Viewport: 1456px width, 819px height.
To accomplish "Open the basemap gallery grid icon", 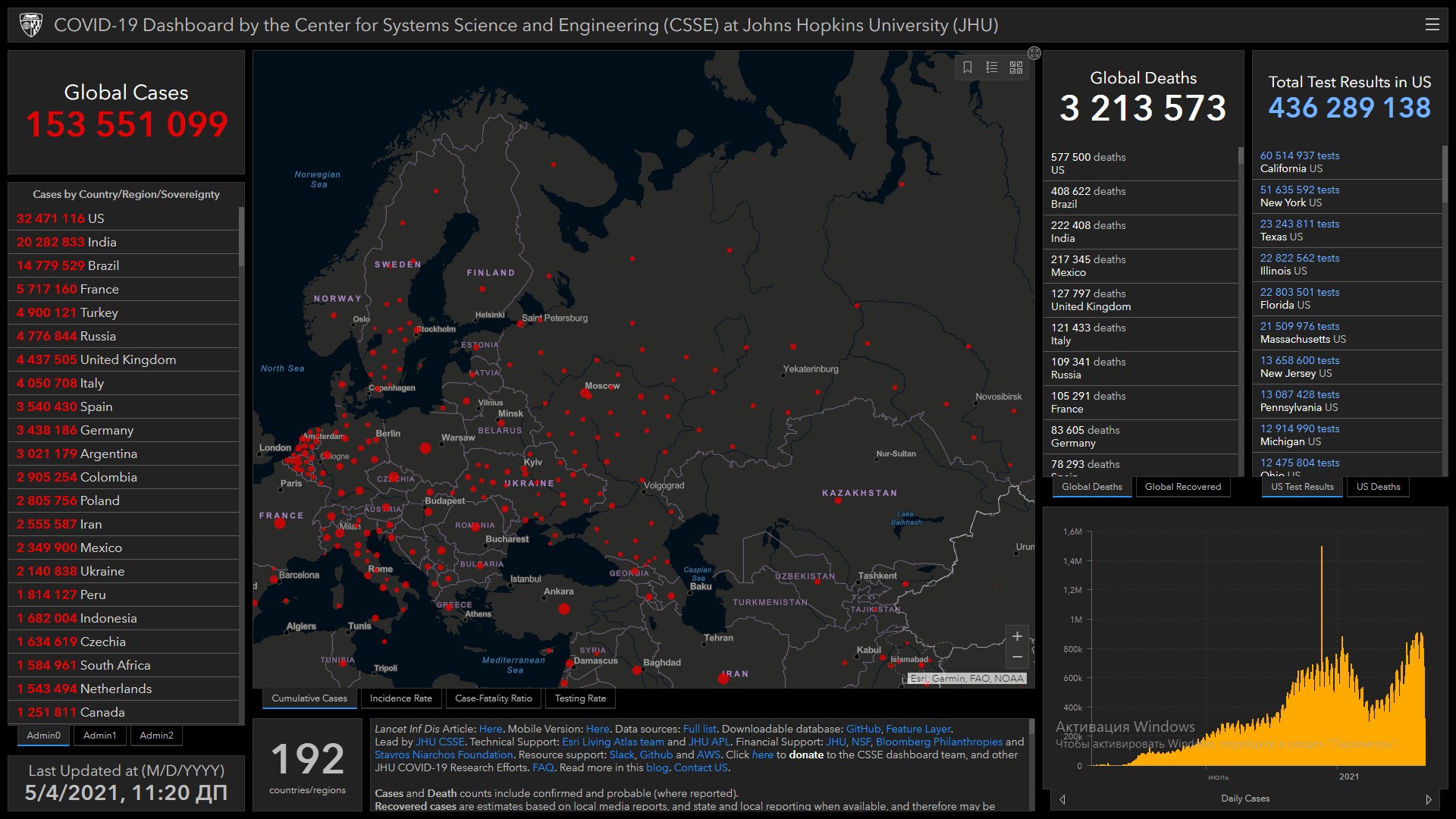I will 1016,67.
